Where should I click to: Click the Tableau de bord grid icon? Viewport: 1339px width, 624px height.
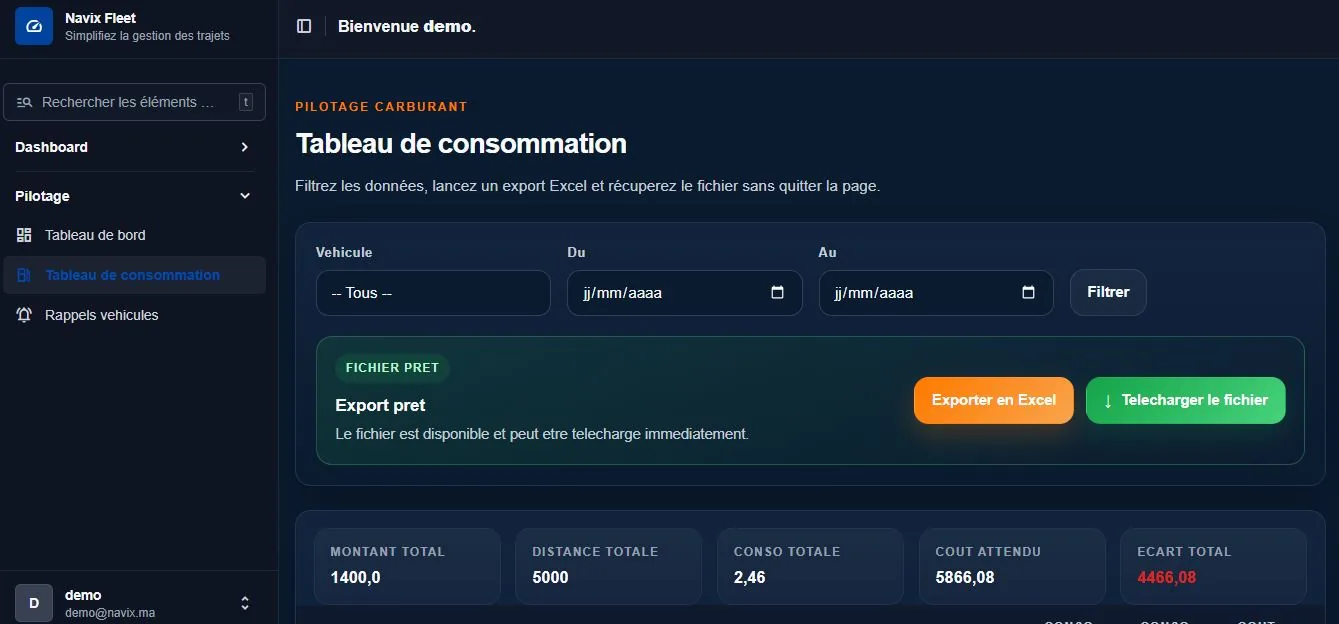click(x=25, y=235)
